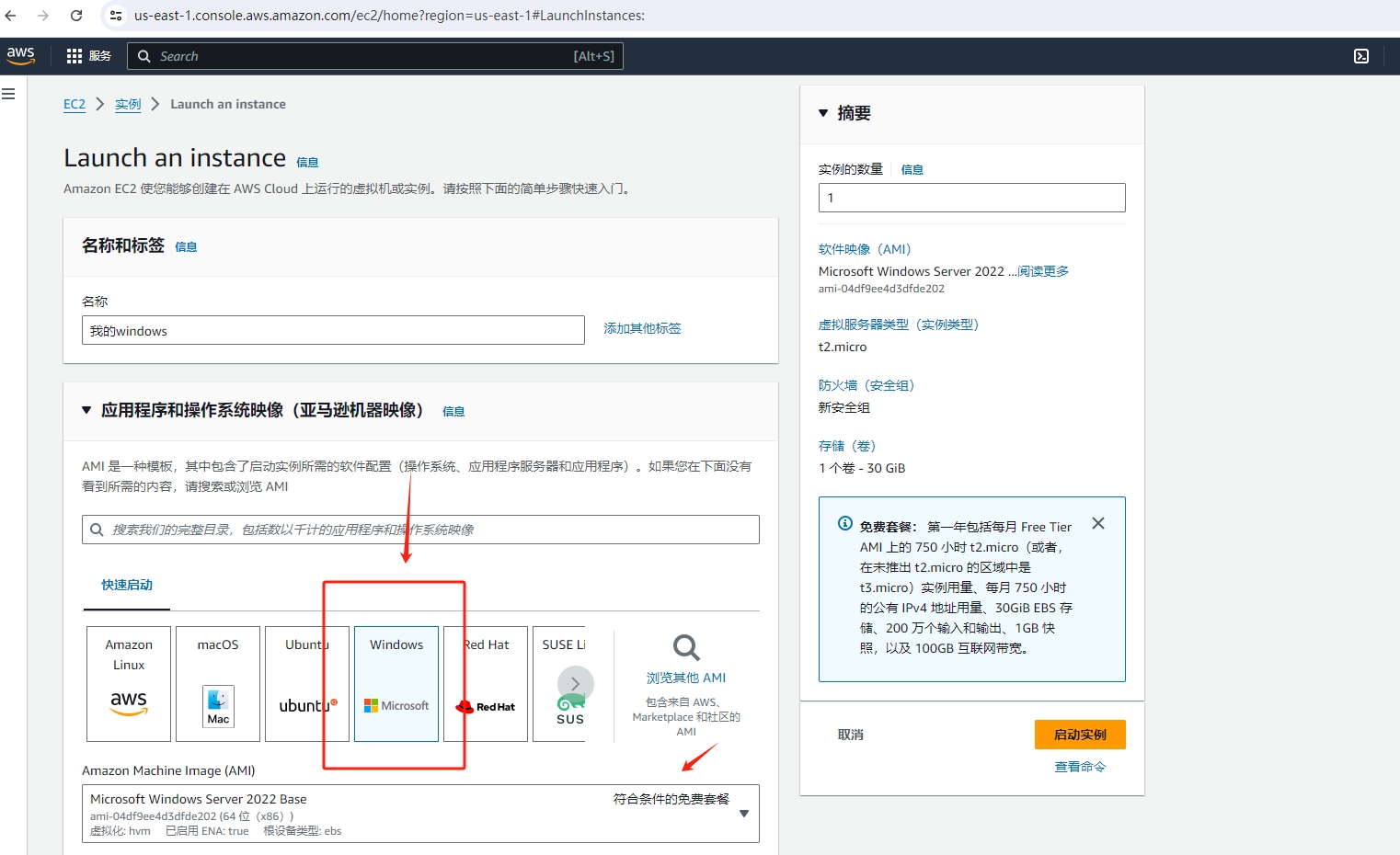This screenshot has width=1400, height=855.
Task: Click the number of instances field
Action: point(971,198)
